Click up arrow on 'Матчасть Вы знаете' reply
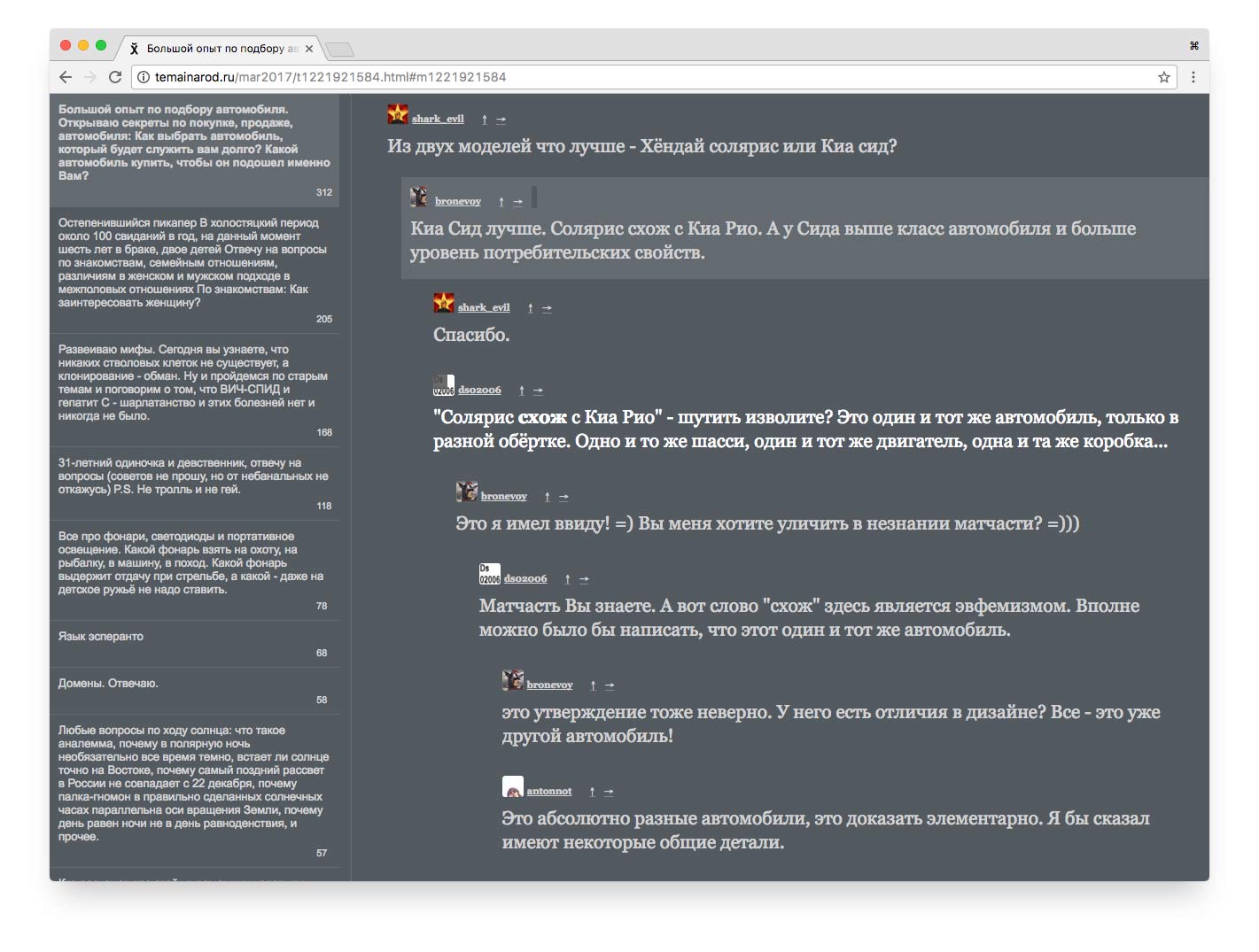This screenshot has height=952, width=1259. point(567,578)
